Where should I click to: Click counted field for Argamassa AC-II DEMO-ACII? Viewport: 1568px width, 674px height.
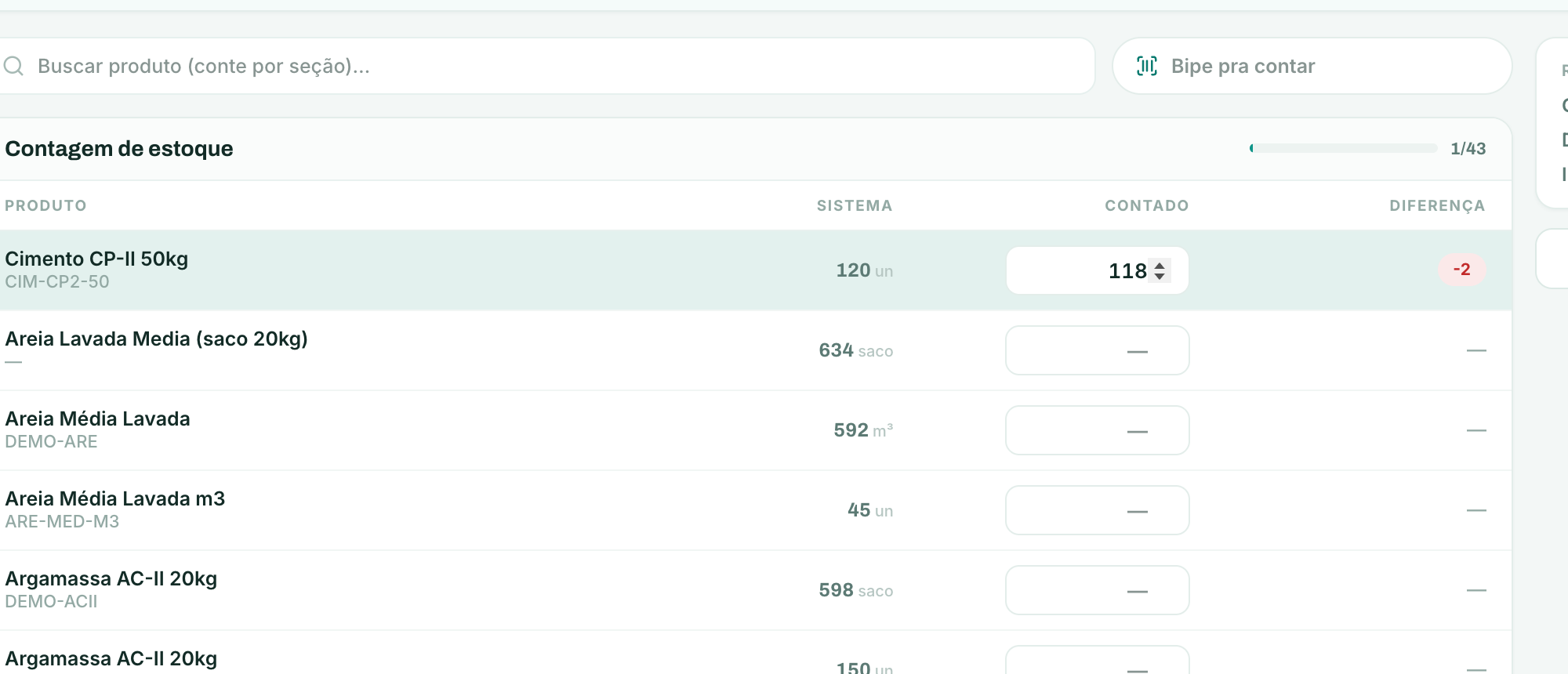(x=1098, y=590)
